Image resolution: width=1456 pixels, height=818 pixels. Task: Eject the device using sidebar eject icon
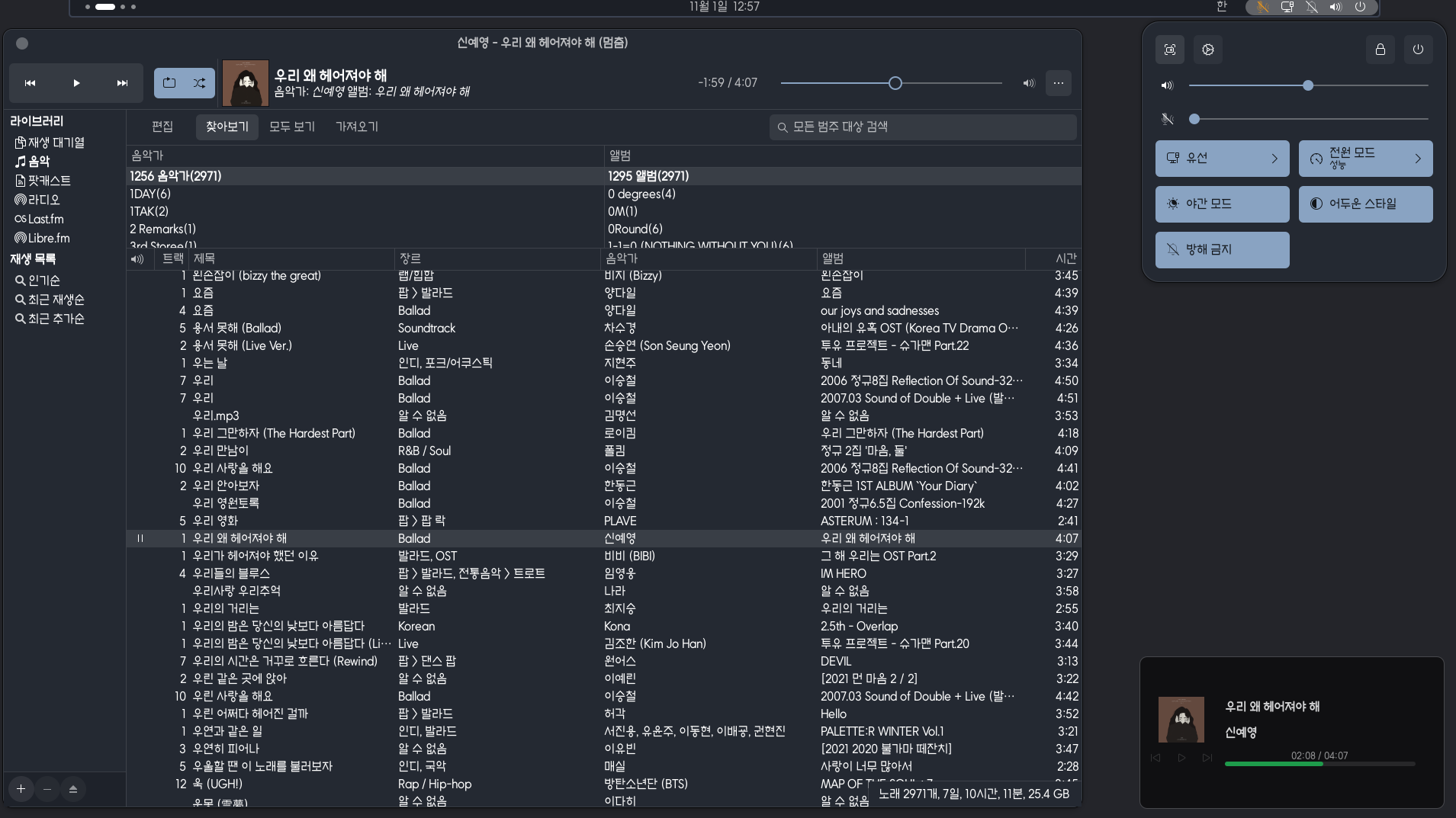(x=73, y=789)
